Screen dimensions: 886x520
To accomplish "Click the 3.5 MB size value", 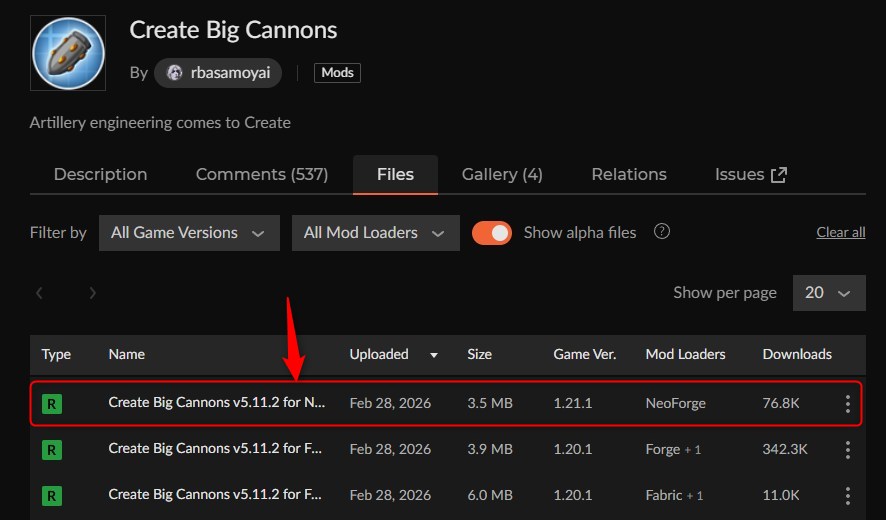I will coord(490,404).
